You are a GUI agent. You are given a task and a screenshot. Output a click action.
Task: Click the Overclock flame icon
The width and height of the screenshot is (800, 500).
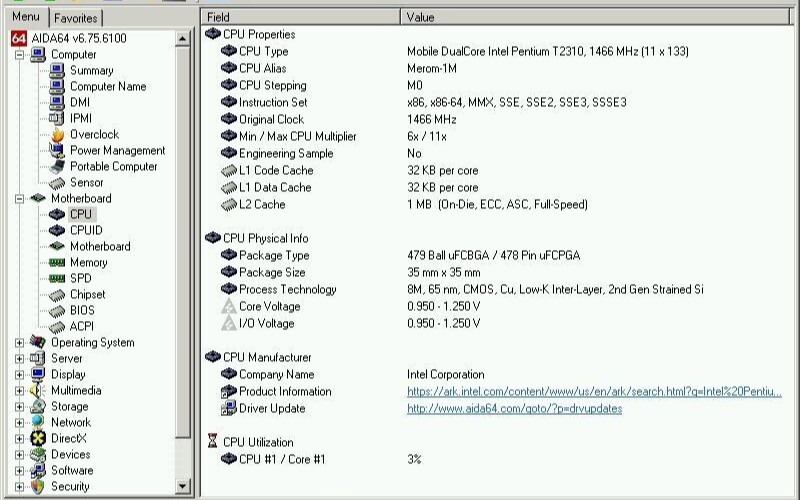tap(57, 135)
